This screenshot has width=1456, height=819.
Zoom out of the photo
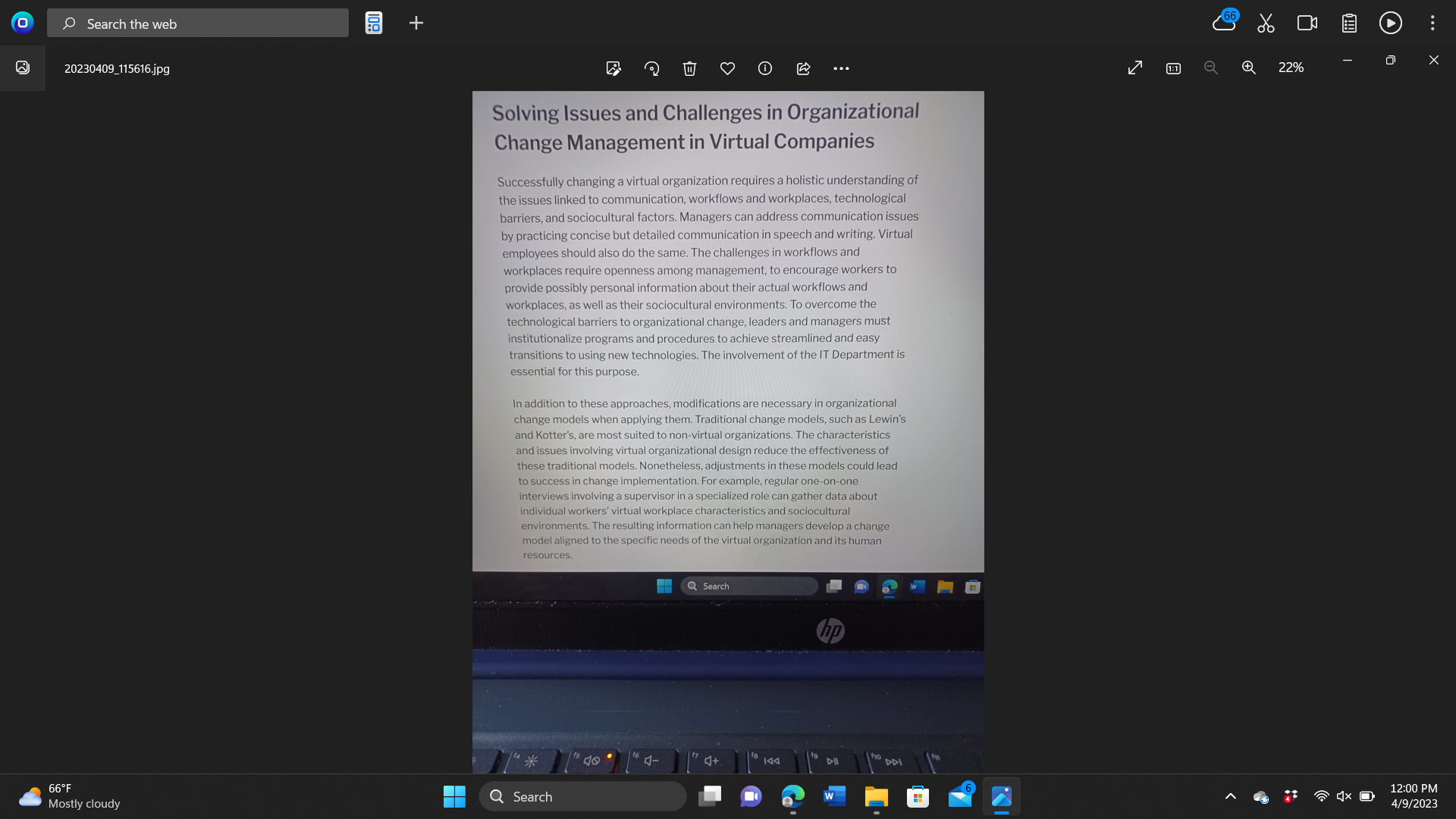click(1210, 67)
